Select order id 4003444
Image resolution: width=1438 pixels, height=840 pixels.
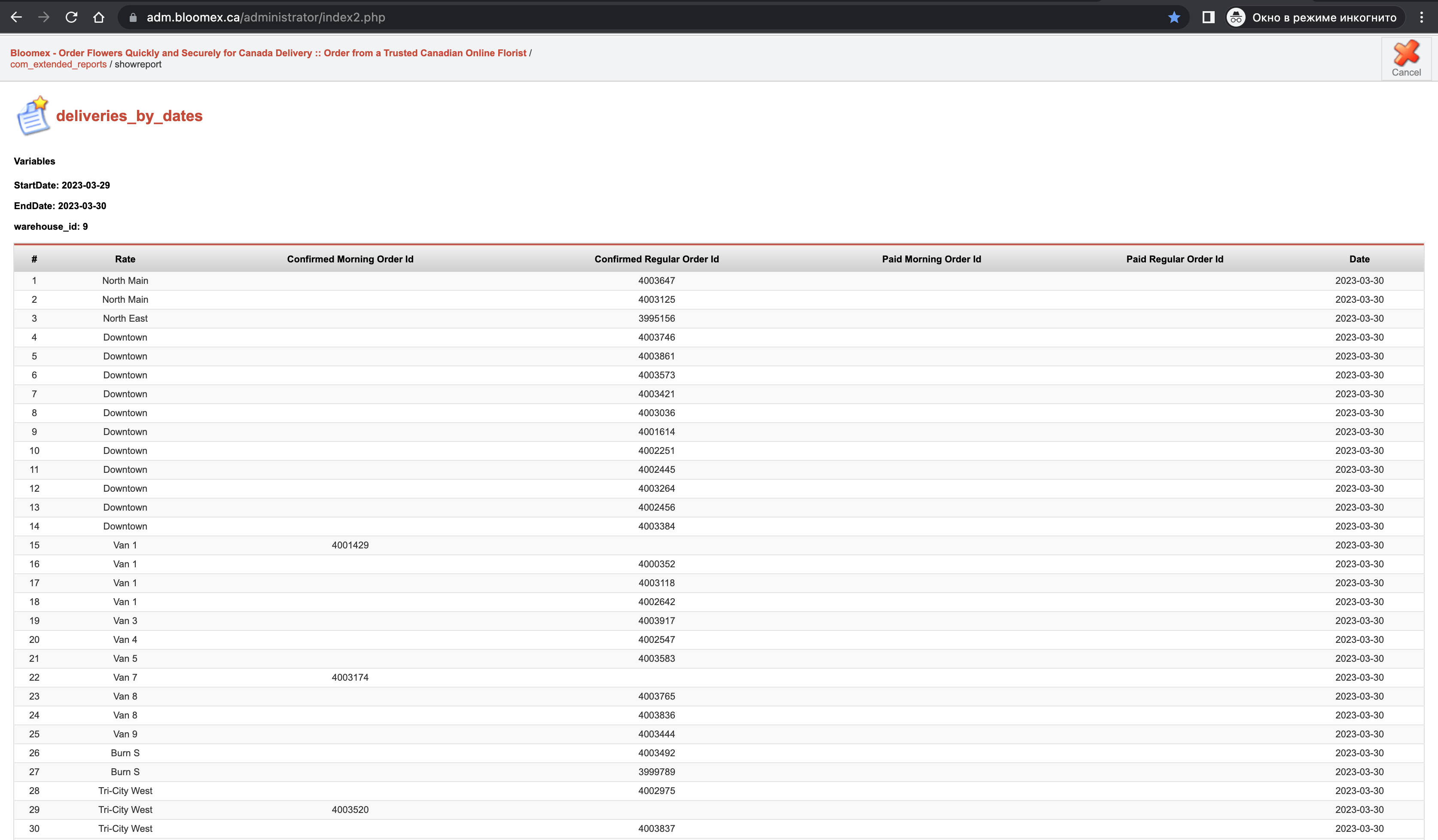tap(657, 734)
